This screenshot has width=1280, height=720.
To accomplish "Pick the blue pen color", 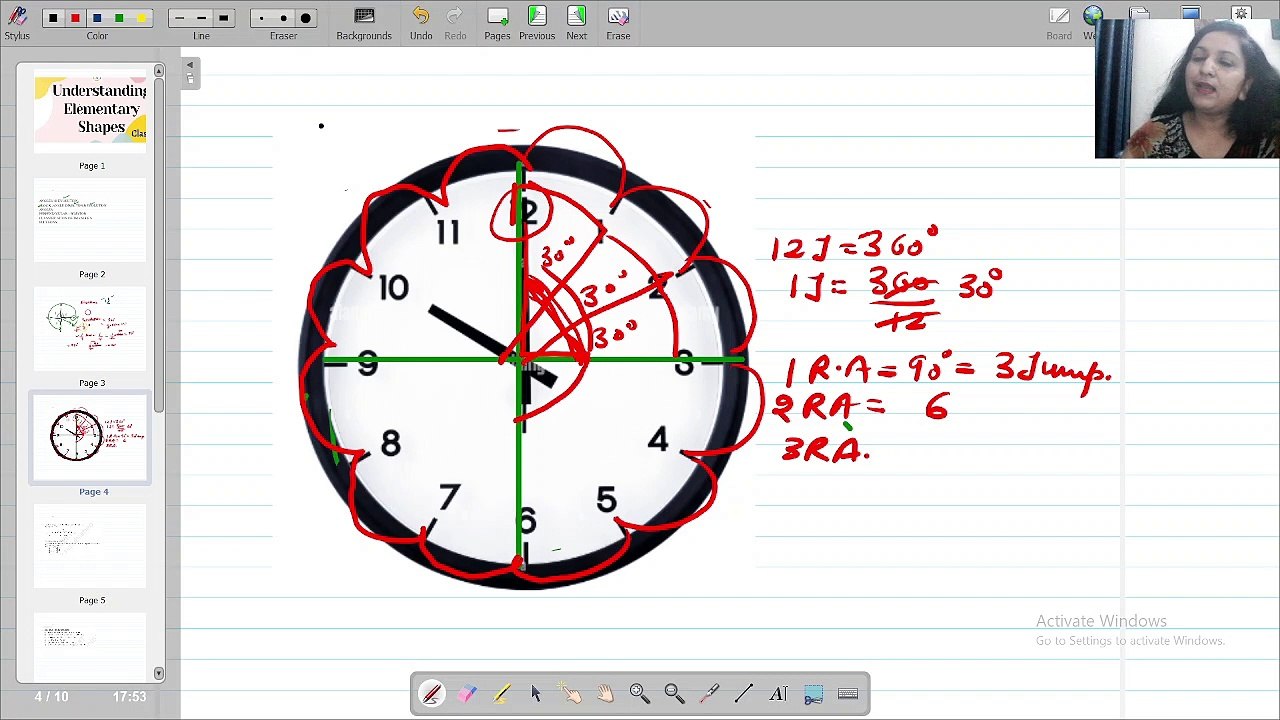I will (97, 18).
